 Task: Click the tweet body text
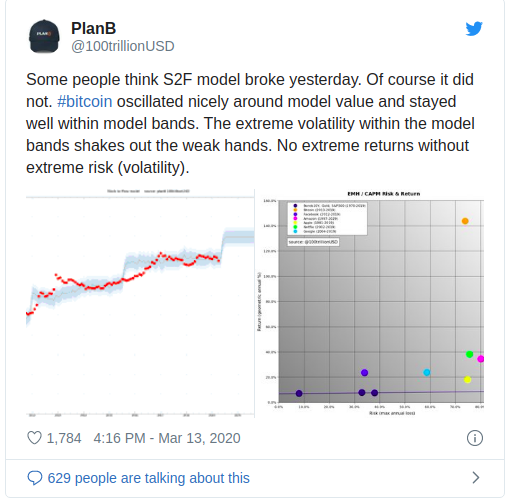tap(250, 123)
